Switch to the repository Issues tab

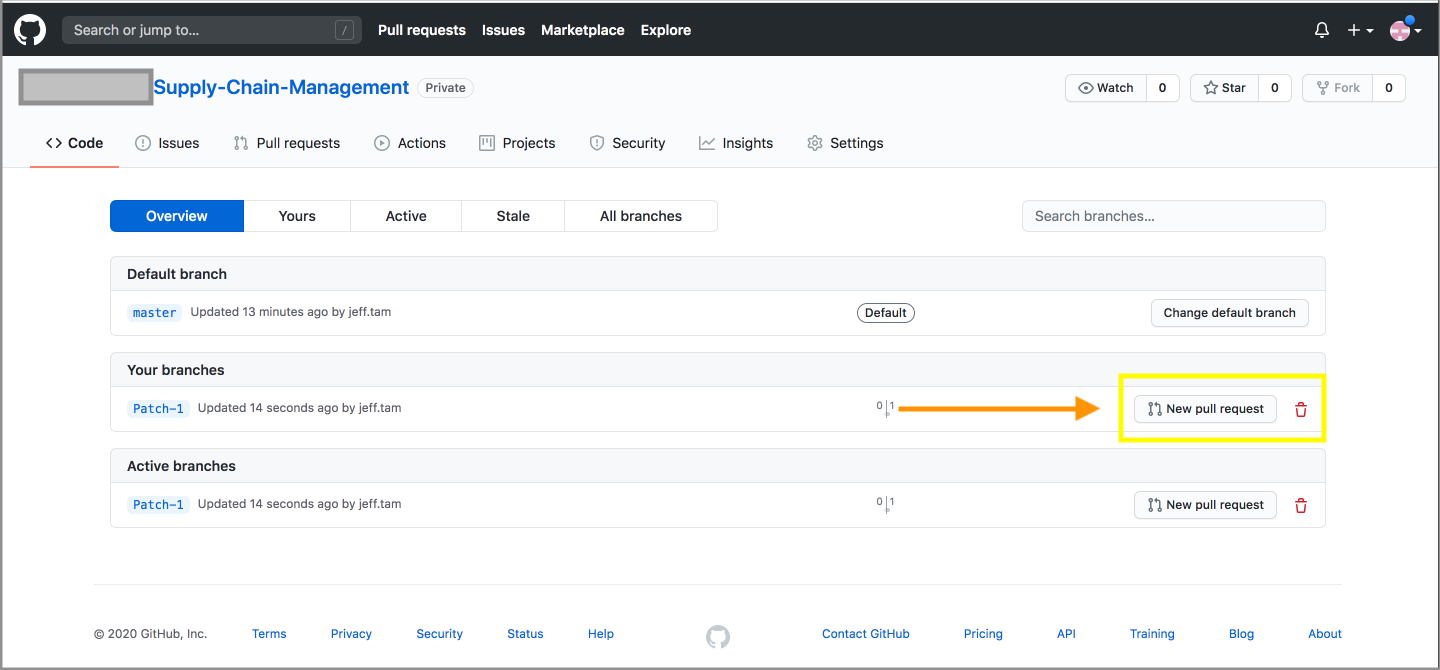(167, 143)
